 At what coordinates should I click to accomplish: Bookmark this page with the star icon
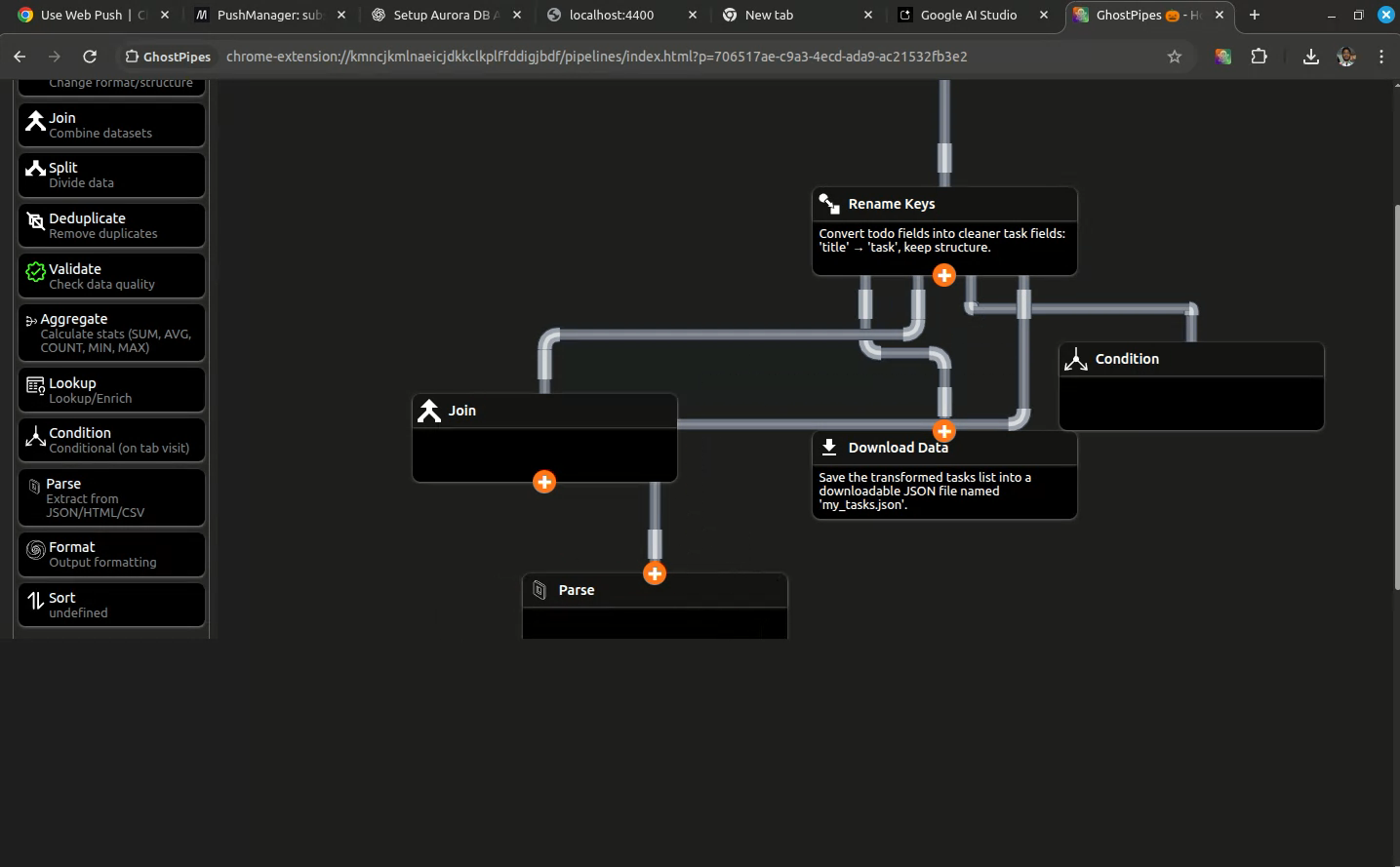click(x=1175, y=57)
